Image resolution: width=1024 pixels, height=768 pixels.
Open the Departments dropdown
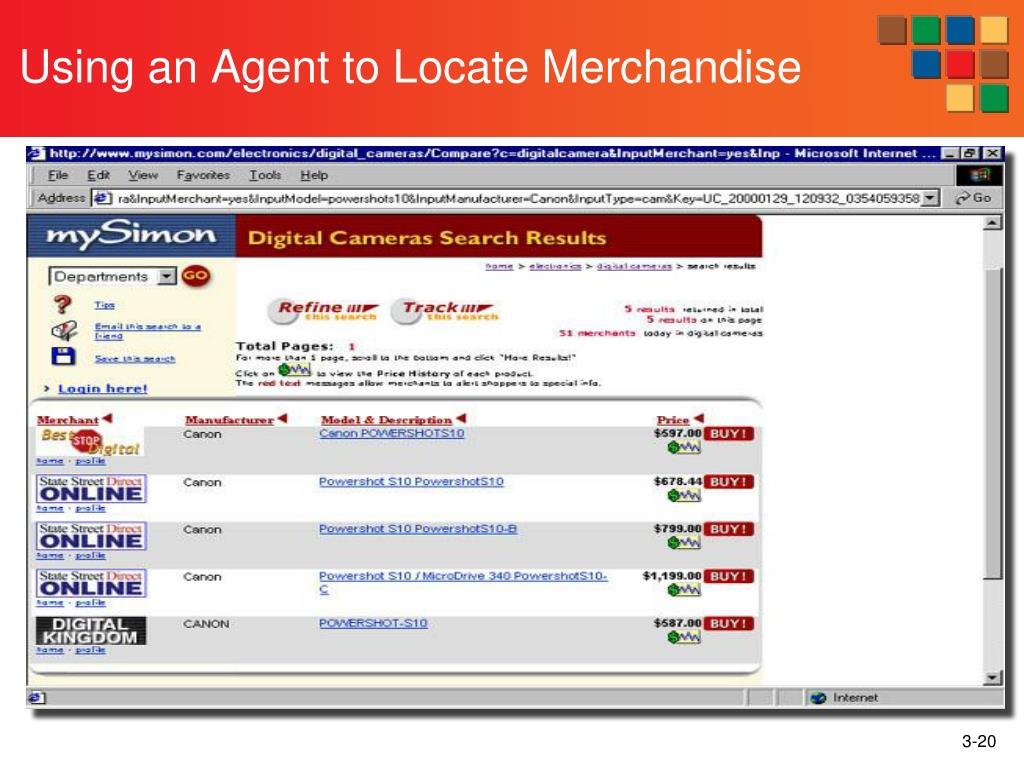(x=112, y=276)
